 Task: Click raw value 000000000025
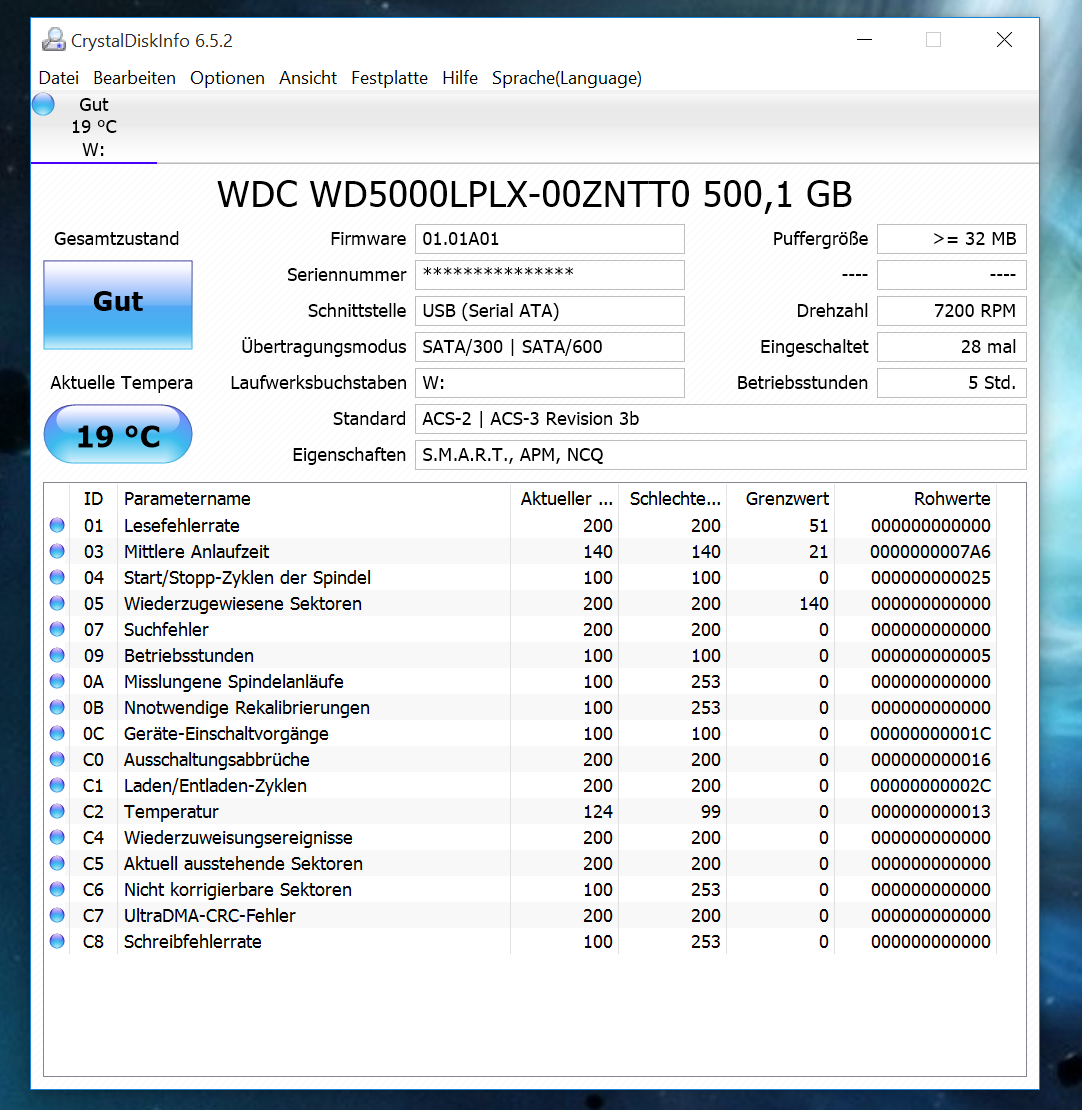tap(930, 578)
